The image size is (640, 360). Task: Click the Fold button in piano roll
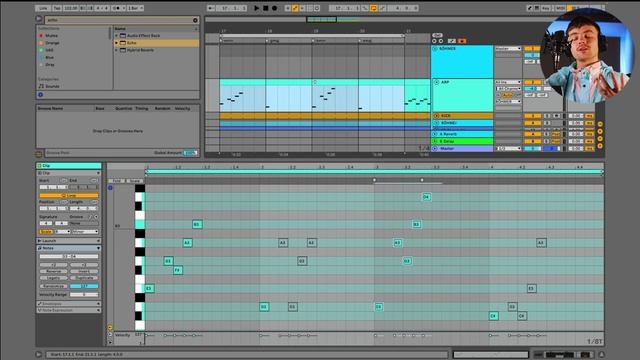pos(117,180)
